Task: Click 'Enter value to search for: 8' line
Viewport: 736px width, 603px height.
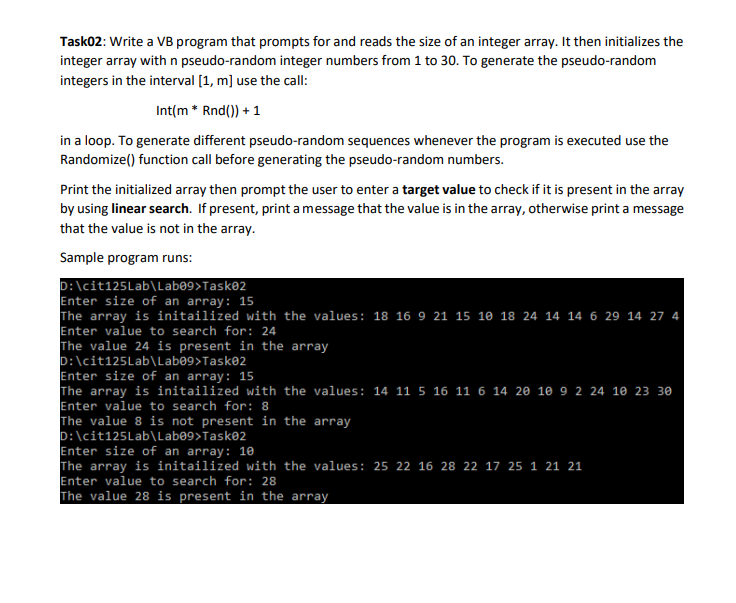Action: pyautogui.click(x=164, y=406)
